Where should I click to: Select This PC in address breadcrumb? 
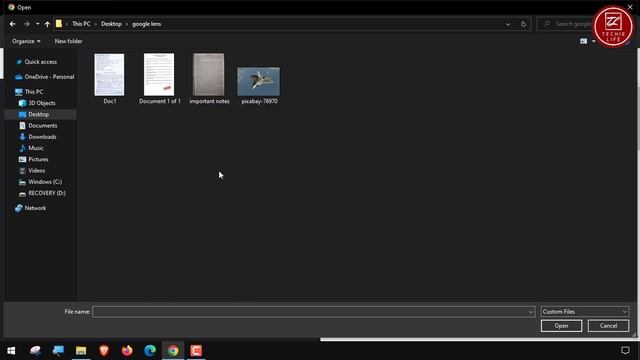click(x=81, y=24)
